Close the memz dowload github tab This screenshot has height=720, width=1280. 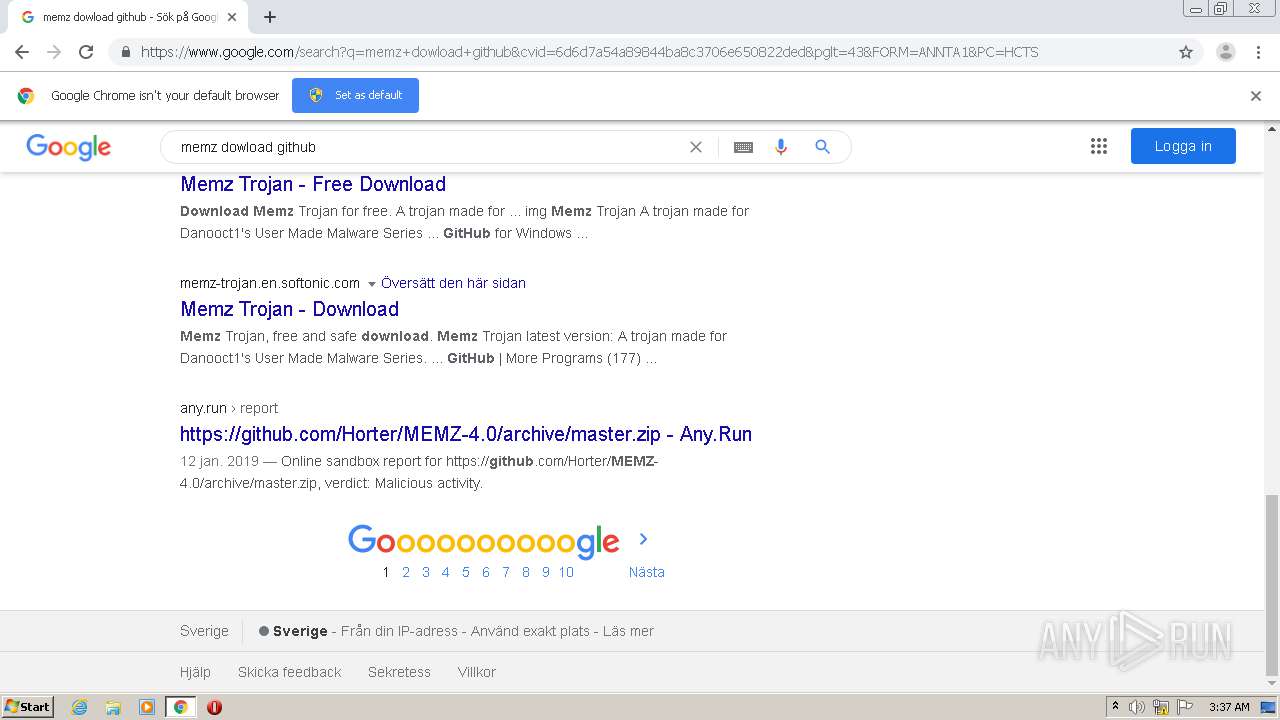232,17
